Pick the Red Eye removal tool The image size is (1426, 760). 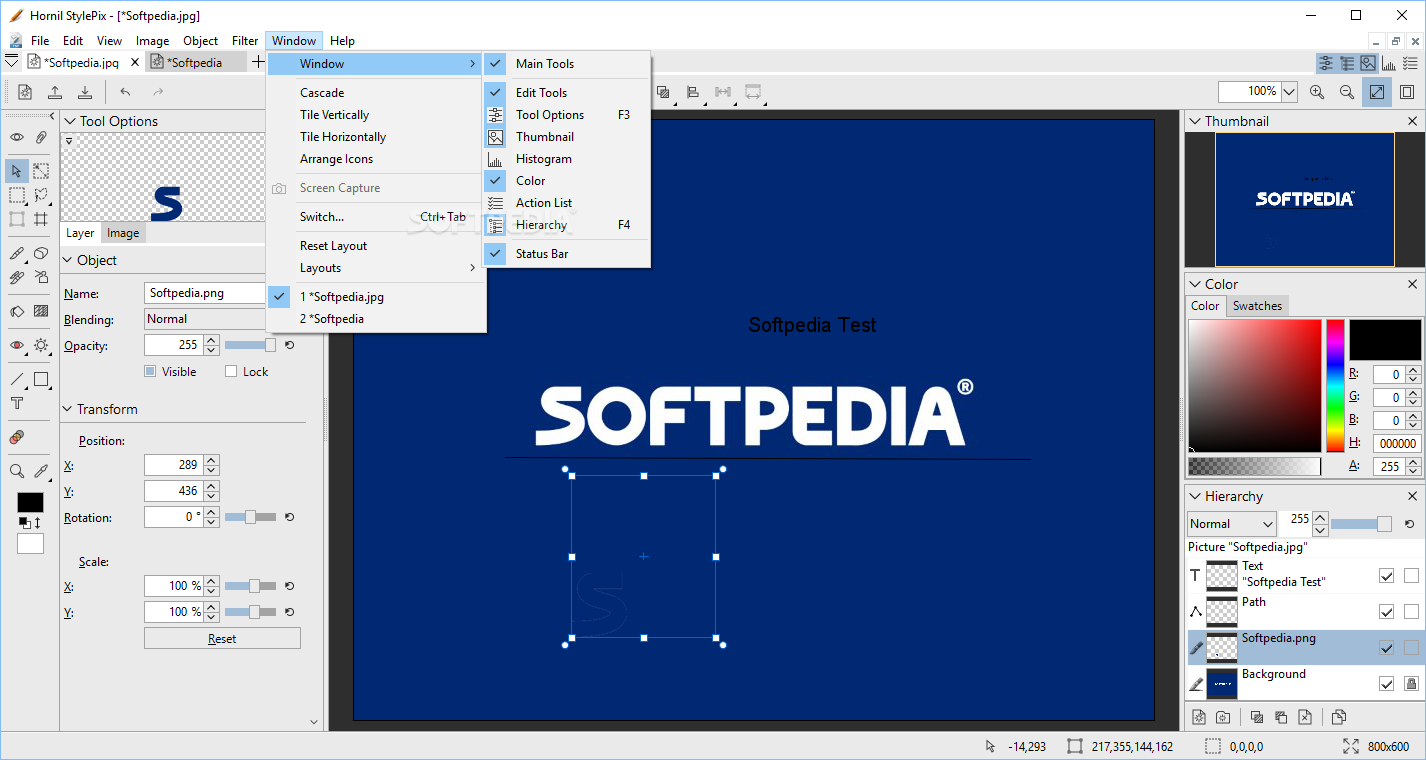point(17,345)
